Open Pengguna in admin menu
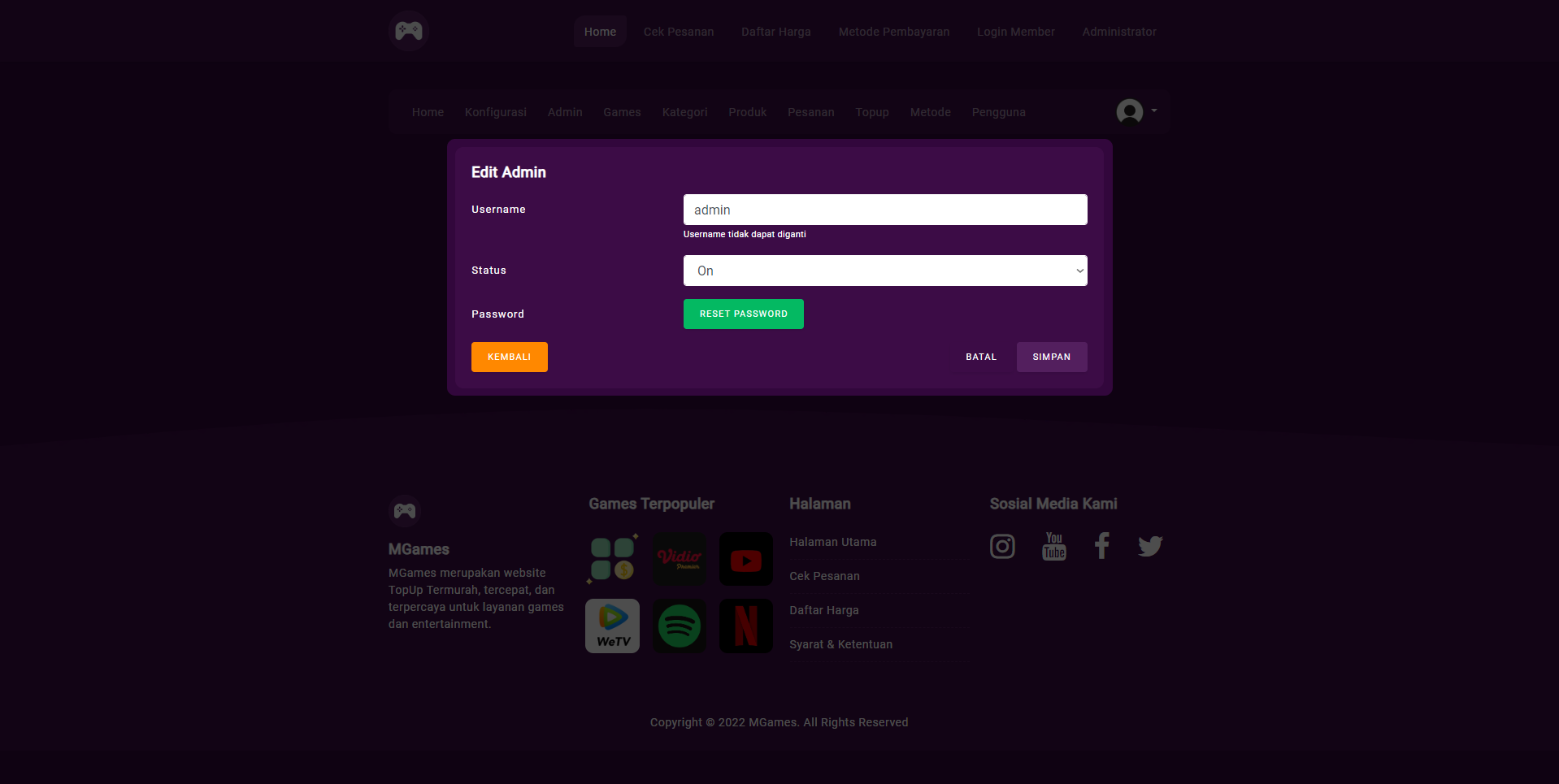The width and height of the screenshot is (1559, 784). click(999, 112)
